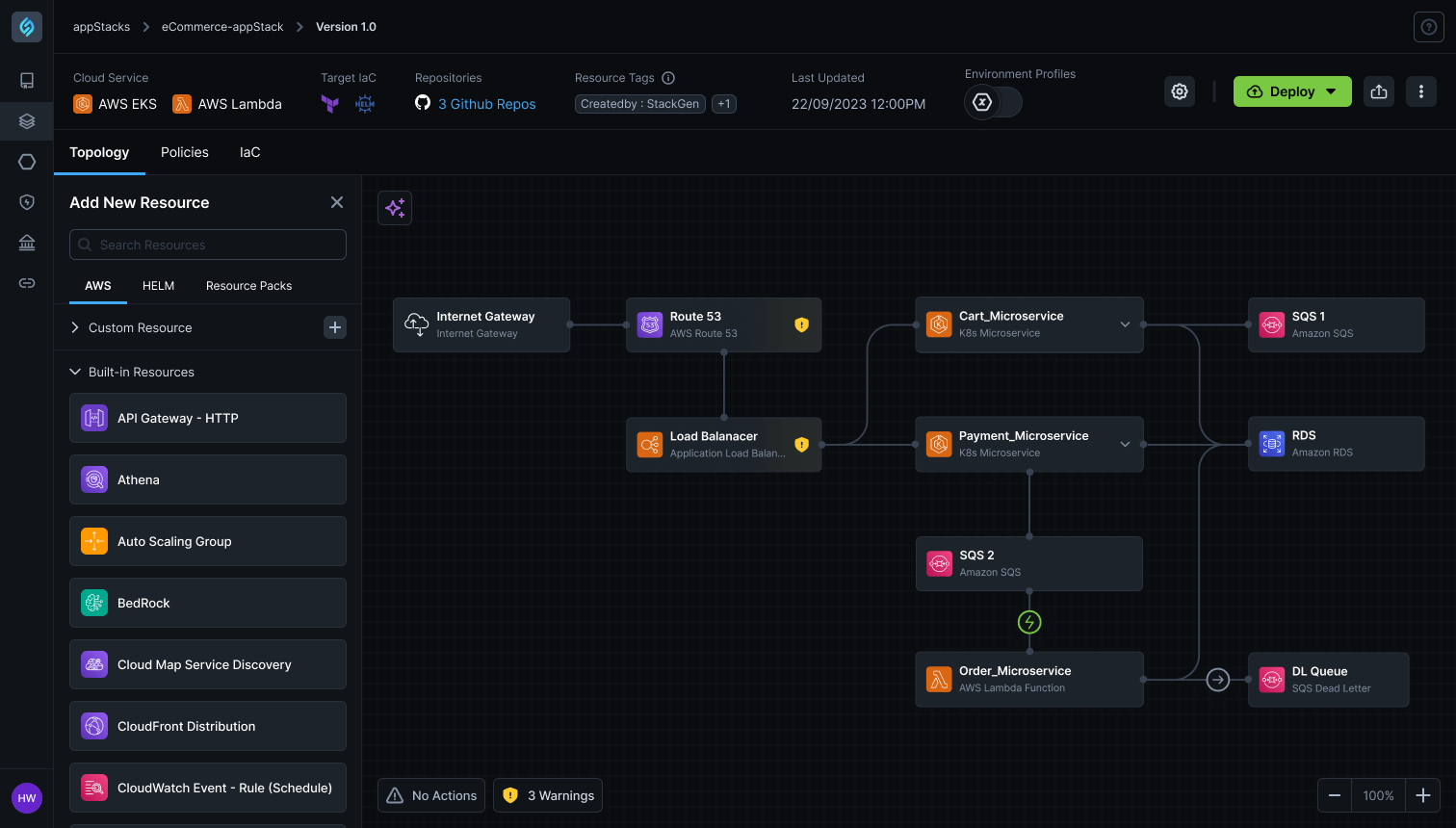Click the Load Balancer warning shield icon
The image size is (1456, 828).
coord(801,445)
